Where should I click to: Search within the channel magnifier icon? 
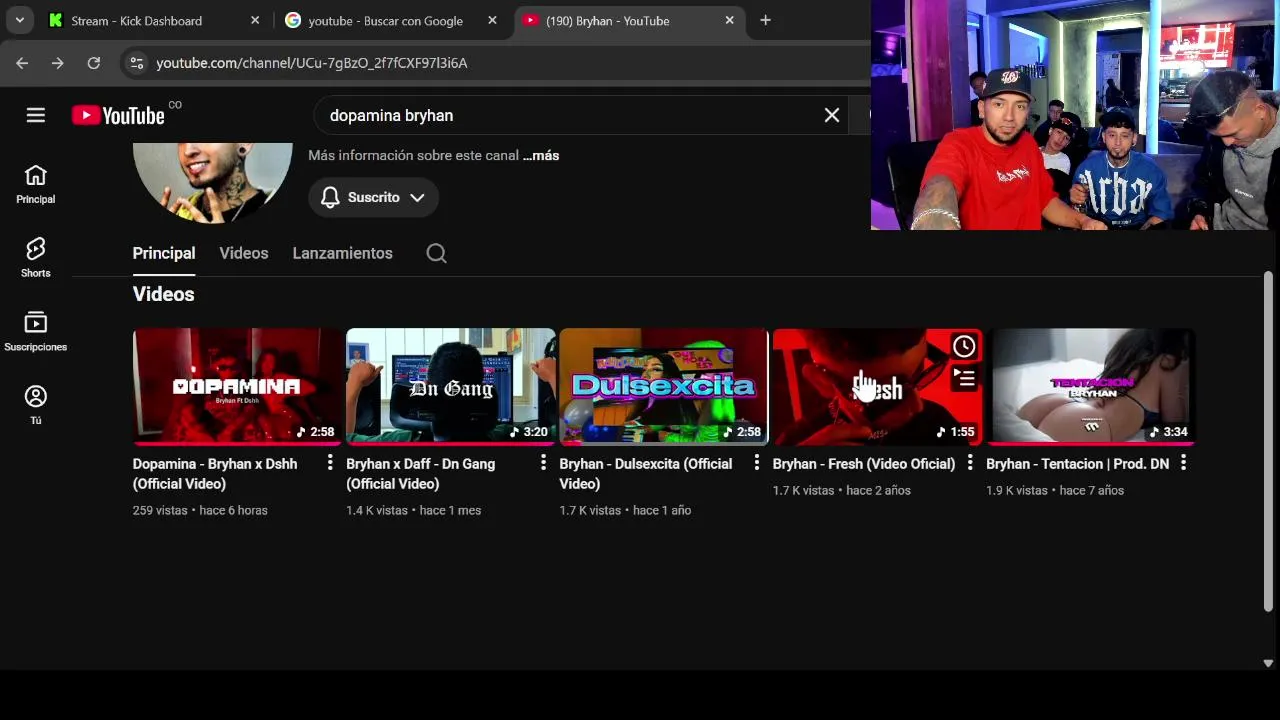(x=436, y=253)
